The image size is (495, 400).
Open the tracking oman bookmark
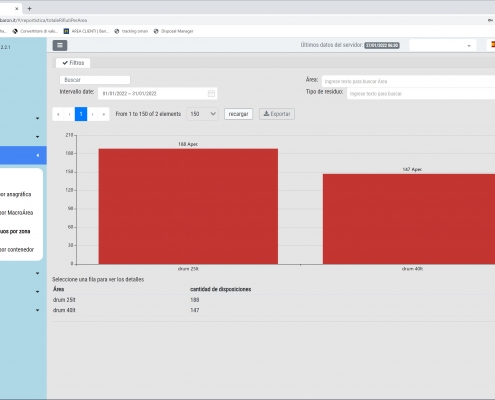(x=131, y=31)
